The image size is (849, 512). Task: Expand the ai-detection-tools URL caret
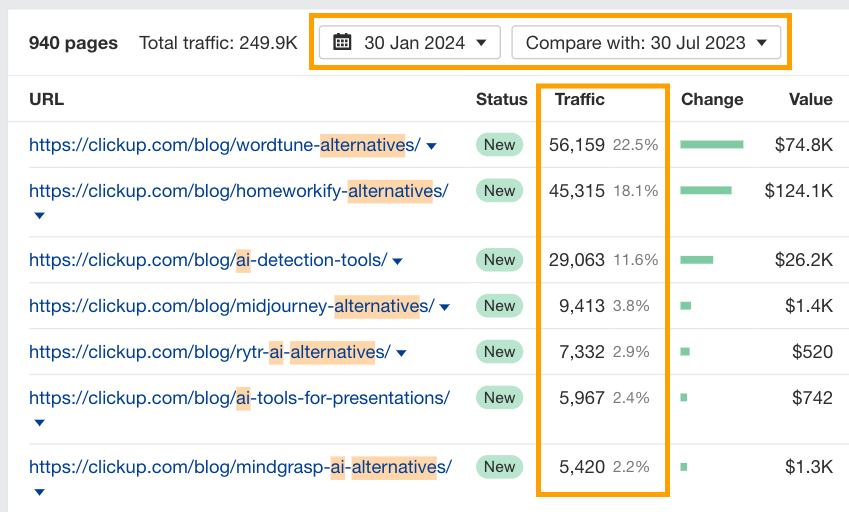[397, 261]
